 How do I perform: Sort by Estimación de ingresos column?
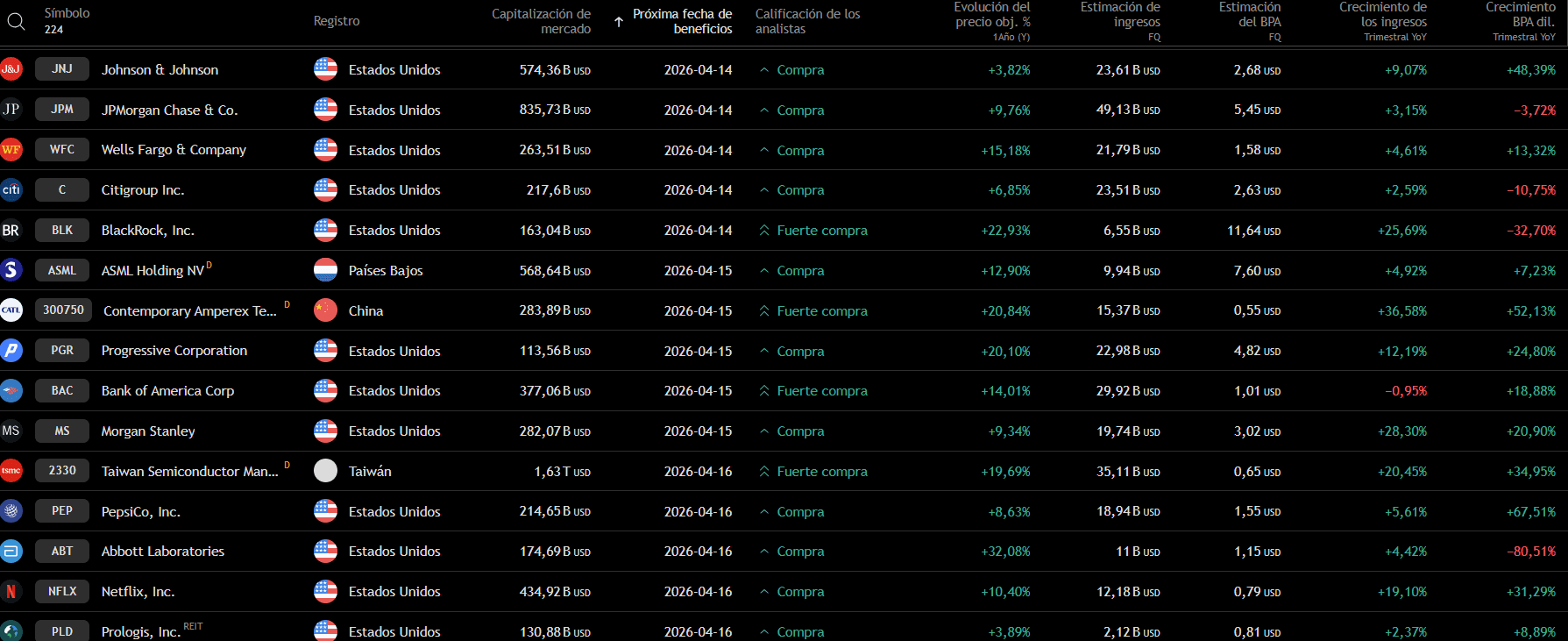(1120, 21)
